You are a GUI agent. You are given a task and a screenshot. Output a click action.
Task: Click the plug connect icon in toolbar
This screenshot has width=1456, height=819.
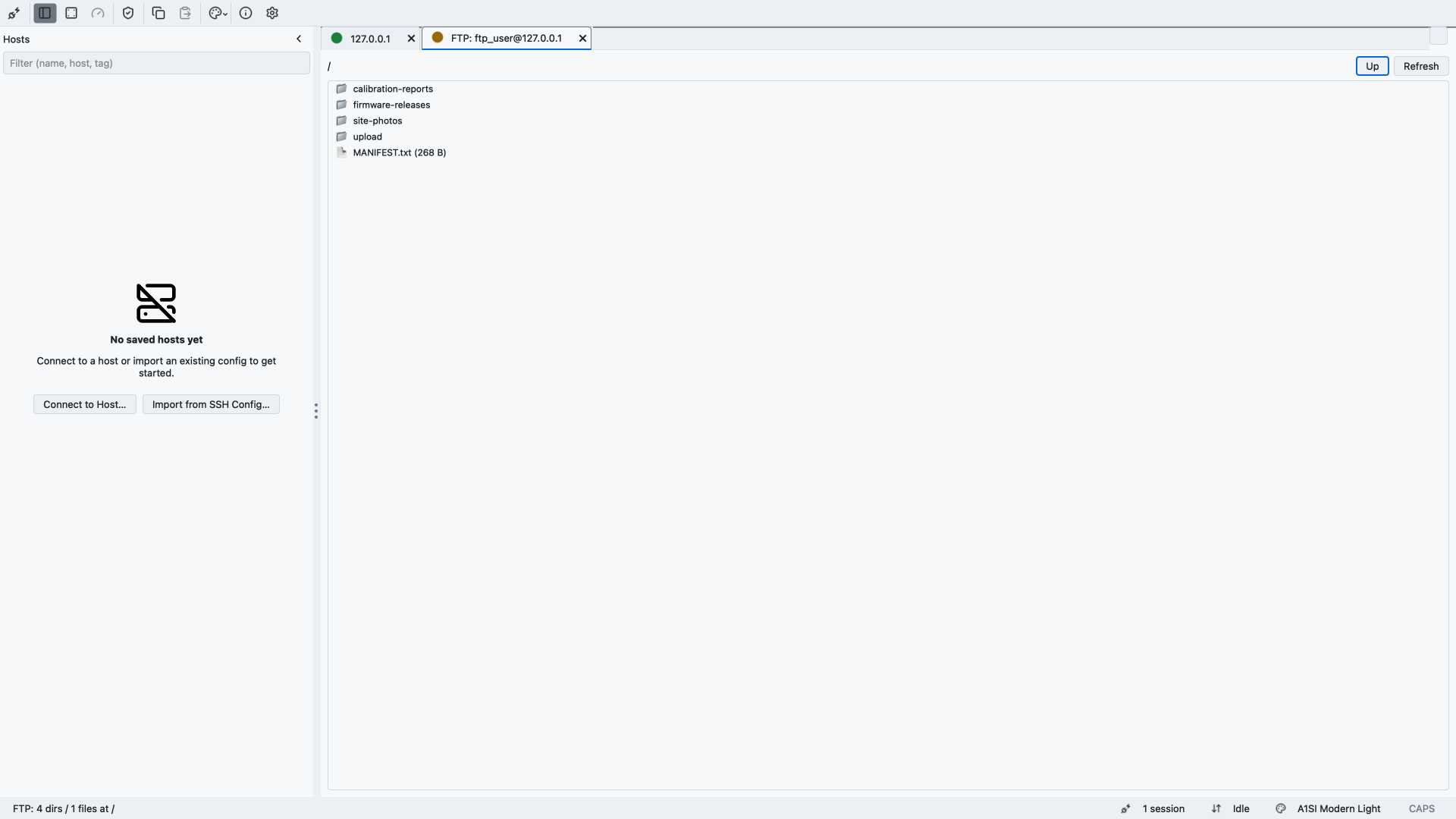pyautogui.click(x=14, y=13)
